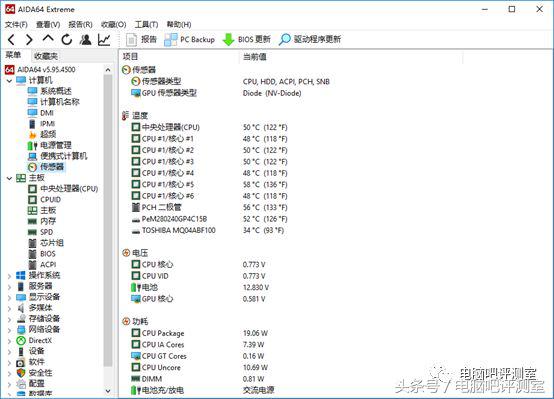Open the user icon in toolbar
The height and width of the screenshot is (399, 554).
tap(86, 39)
